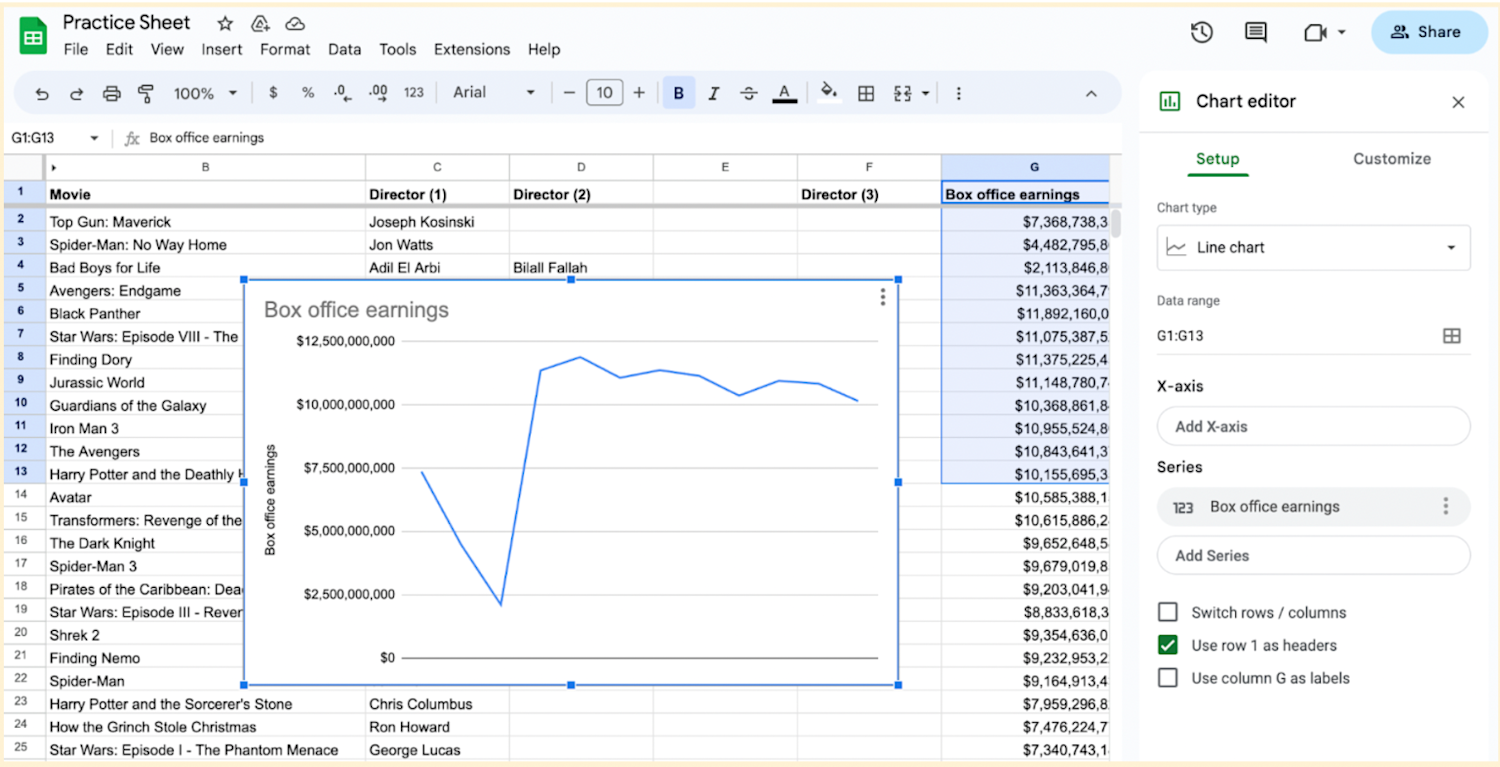This screenshot has width=1500, height=767.
Task: Open the toolbar more options menu
Action: tap(958, 93)
